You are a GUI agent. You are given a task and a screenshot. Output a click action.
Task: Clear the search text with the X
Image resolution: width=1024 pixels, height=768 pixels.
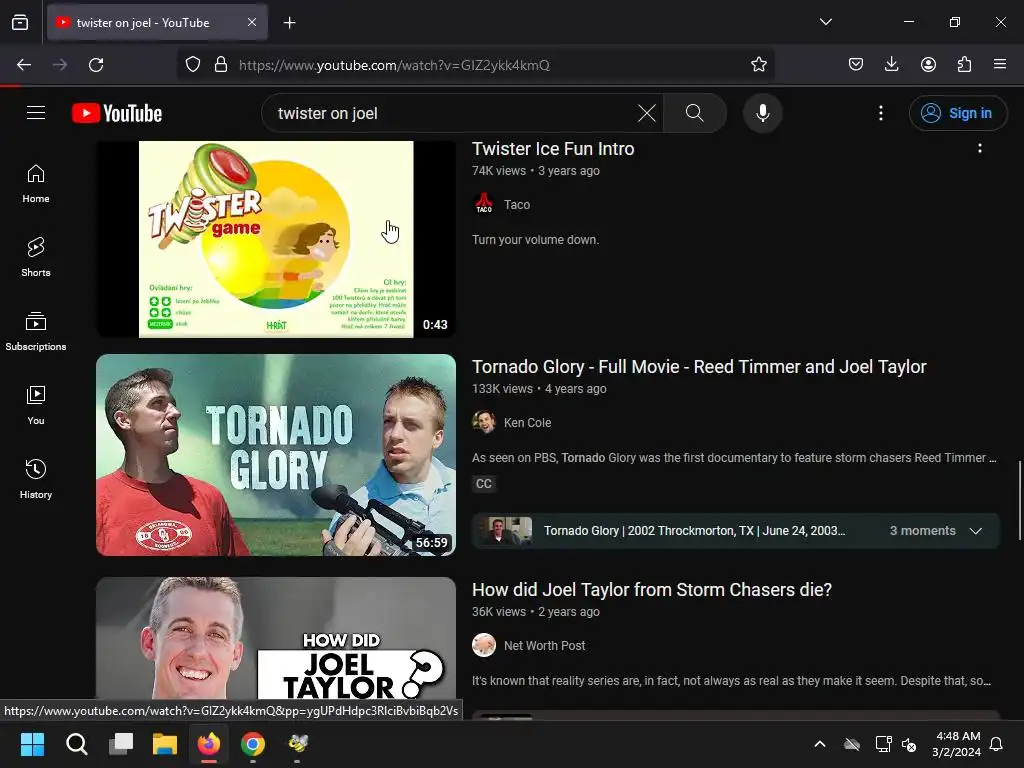[x=647, y=113]
